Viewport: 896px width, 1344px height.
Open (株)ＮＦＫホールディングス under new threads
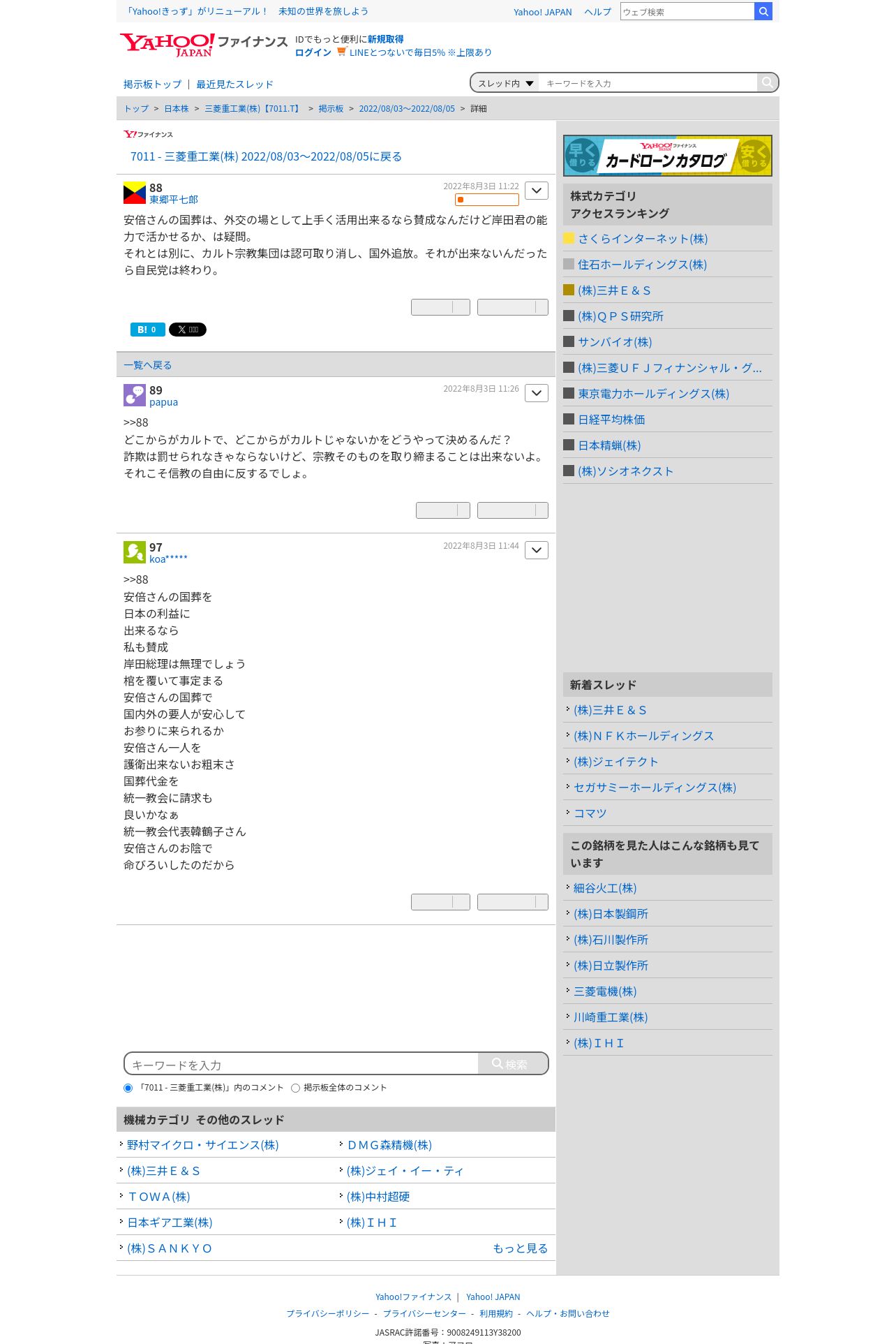click(x=643, y=736)
